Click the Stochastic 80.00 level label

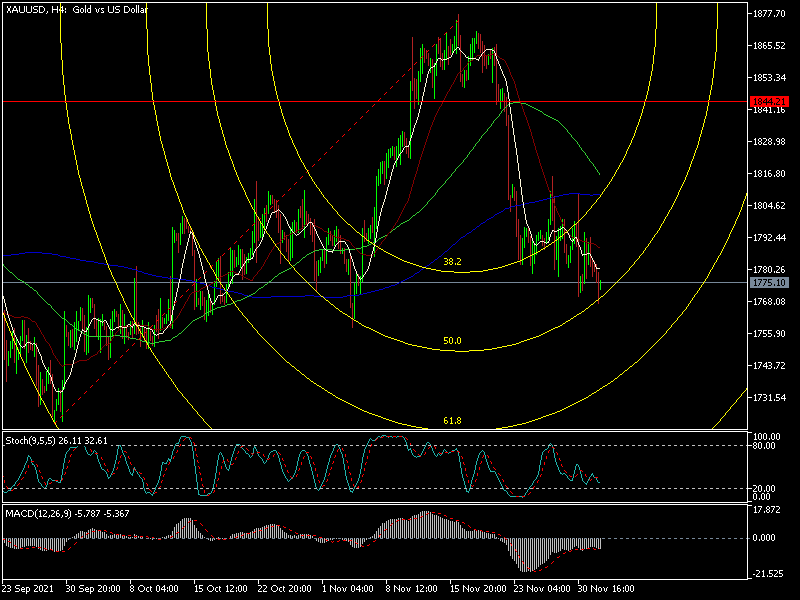click(x=765, y=446)
